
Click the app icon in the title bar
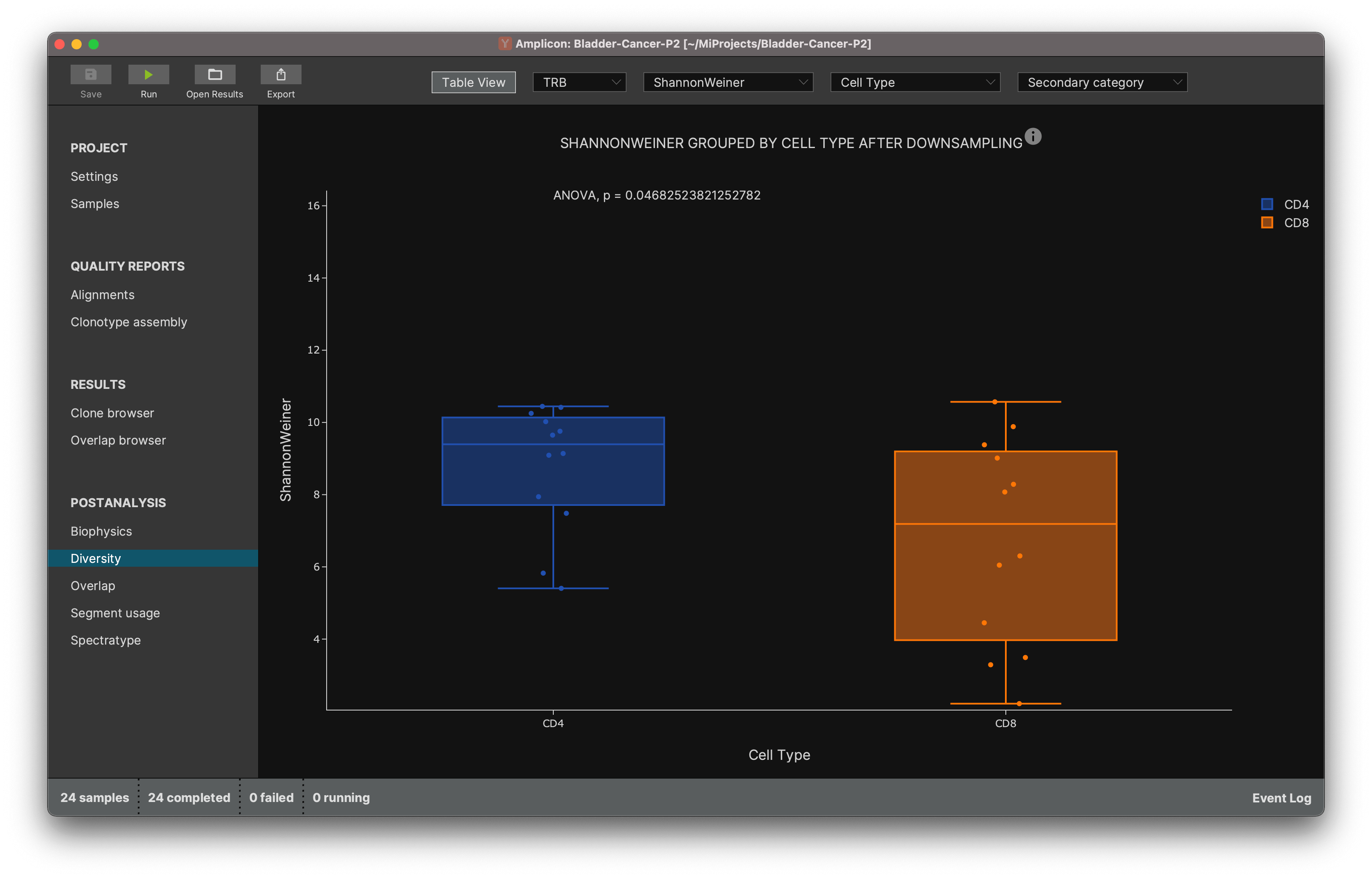pos(504,43)
